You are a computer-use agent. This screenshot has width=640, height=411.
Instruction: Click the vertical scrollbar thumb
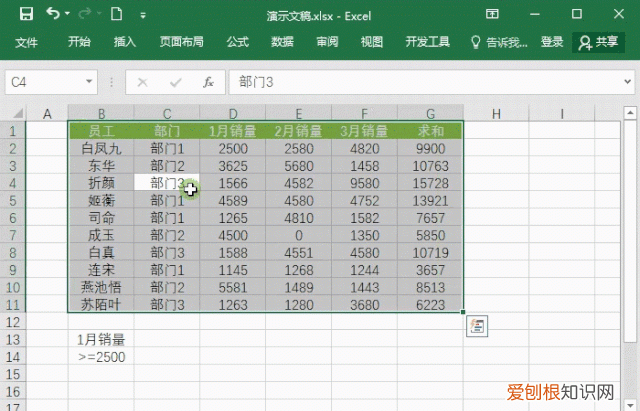[x=630, y=231]
